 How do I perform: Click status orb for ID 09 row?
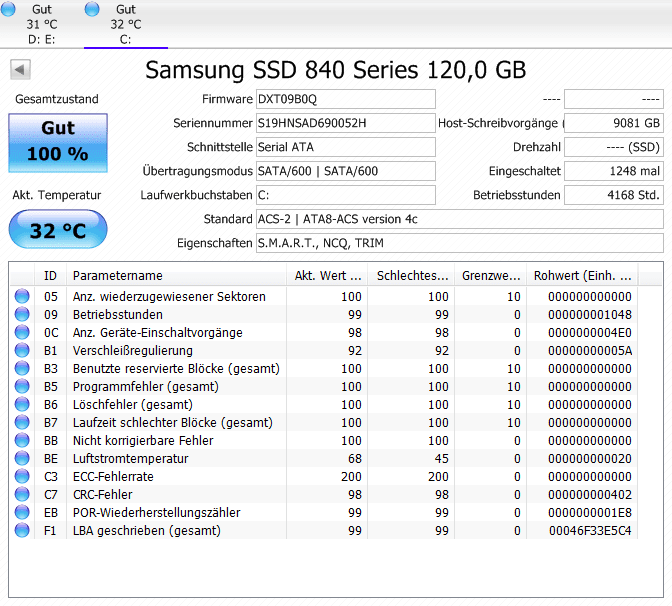(22, 314)
